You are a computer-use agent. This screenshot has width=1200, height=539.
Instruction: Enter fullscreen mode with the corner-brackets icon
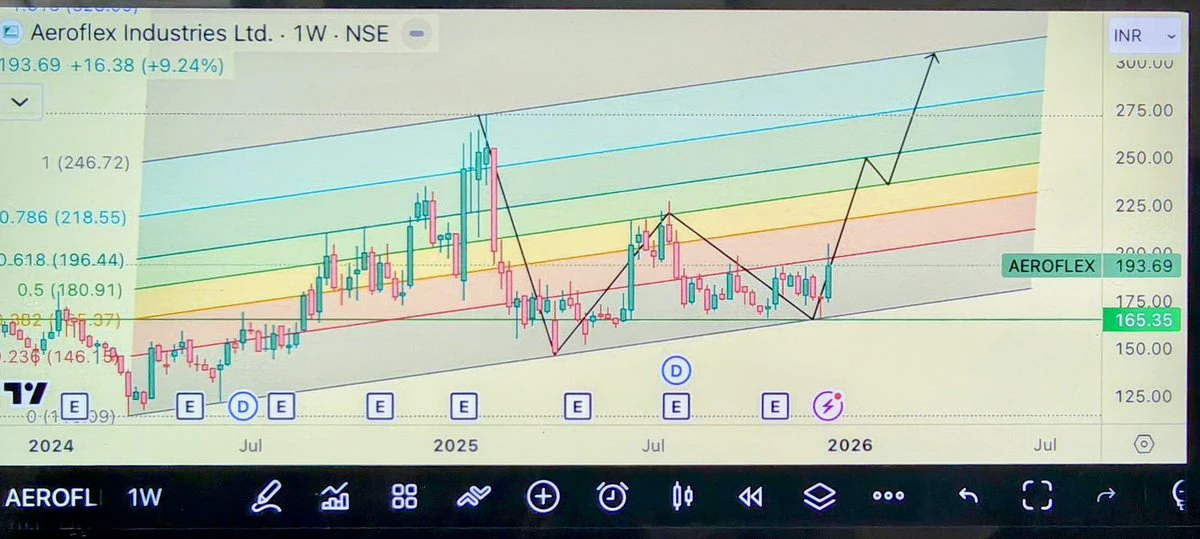click(x=1037, y=496)
